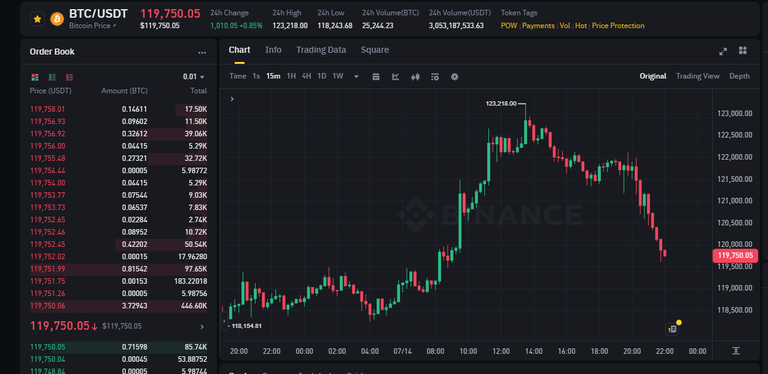Open the 0.01 price precision dropdown
This screenshot has height=374, width=768.
coord(194,77)
